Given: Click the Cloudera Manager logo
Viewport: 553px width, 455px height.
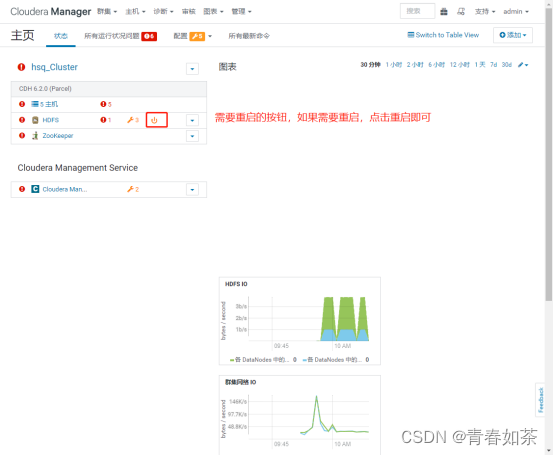Looking at the screenshot, I should tap(51, 12).
